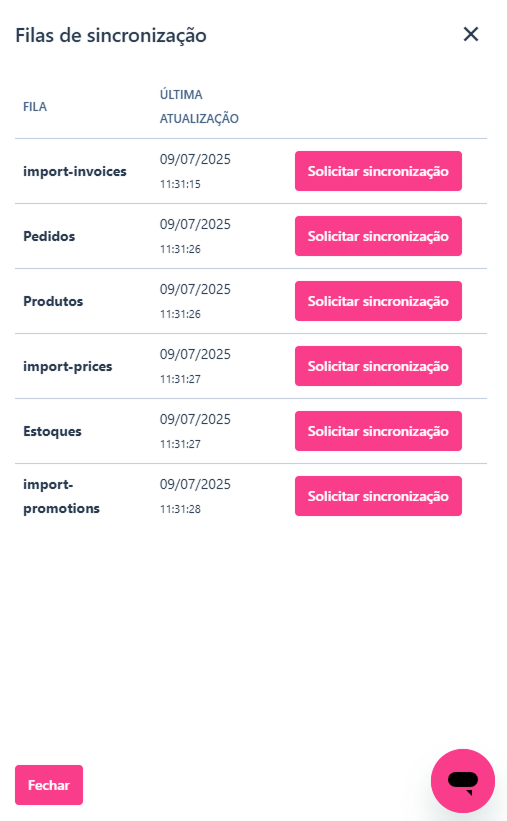The width and height of the screenshot is (507, 821).
Task: Click the Fechar button
Action: point(49,785)
